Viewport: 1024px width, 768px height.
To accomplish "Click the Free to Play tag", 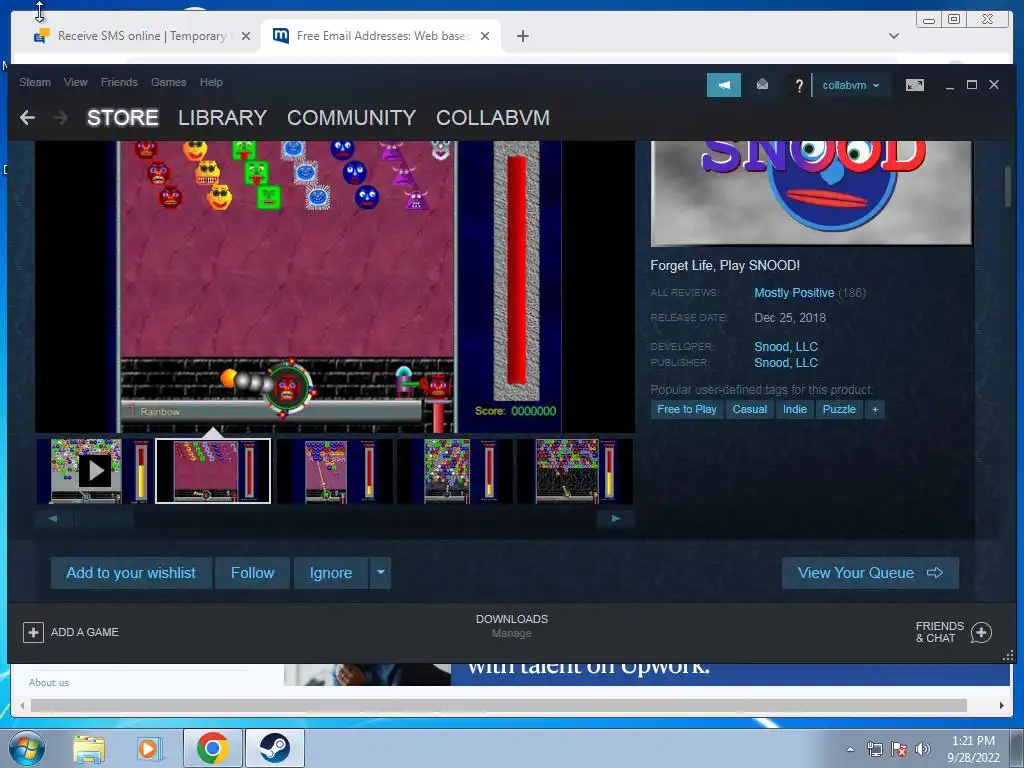I will [x=686, y=409].
